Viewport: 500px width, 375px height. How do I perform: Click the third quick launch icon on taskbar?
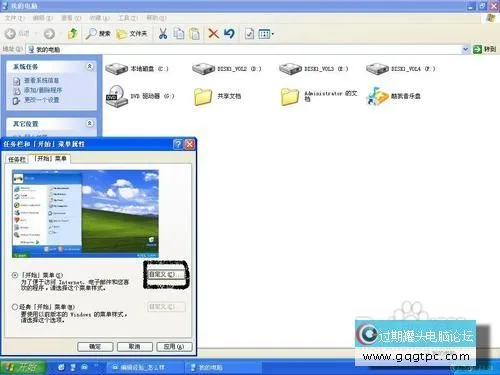point(85,367)
